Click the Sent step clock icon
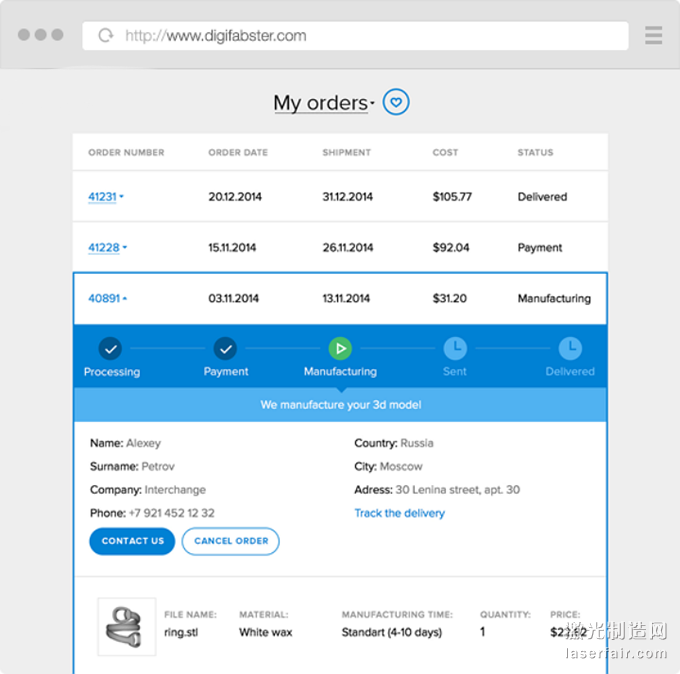Viewport: 680px width, 674px height. click(x=455, y=349)
